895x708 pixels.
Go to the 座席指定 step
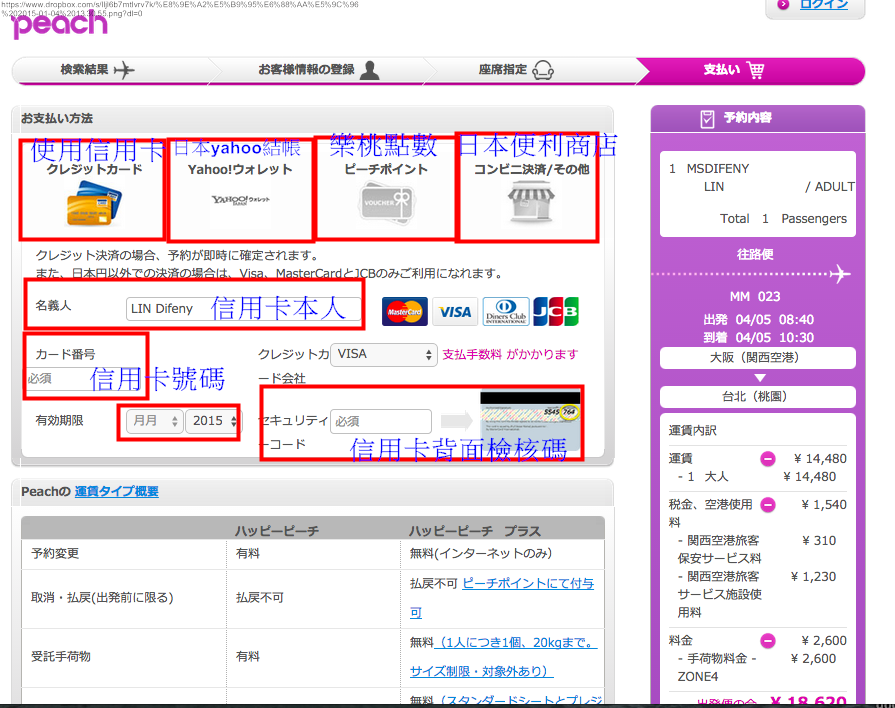[516, 70]
